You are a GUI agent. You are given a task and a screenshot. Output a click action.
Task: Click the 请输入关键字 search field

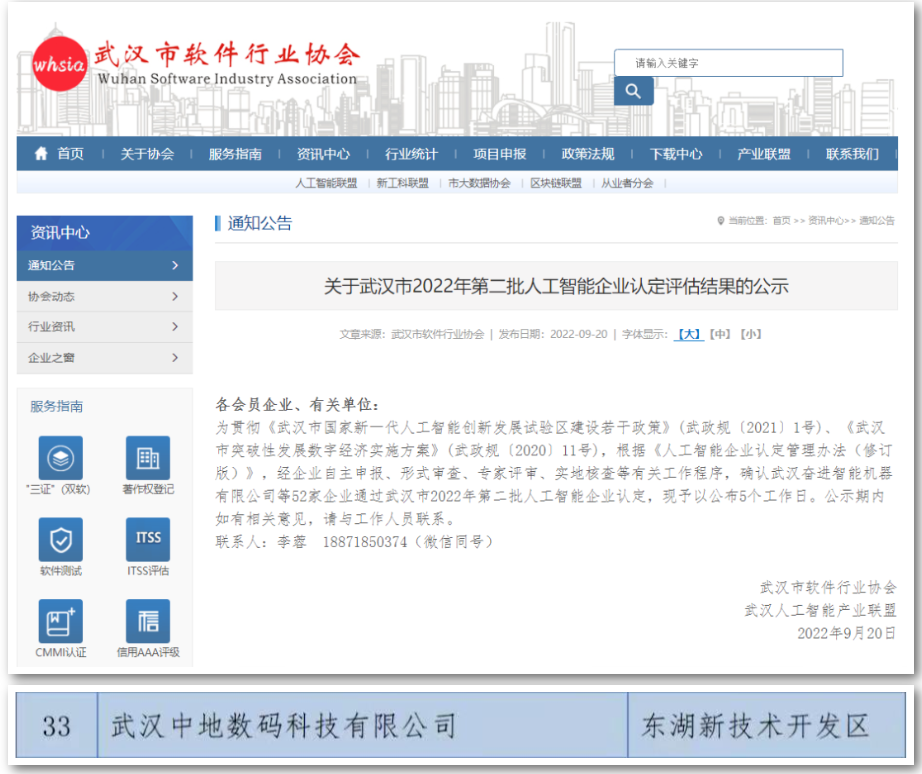(x=729, y=63)
